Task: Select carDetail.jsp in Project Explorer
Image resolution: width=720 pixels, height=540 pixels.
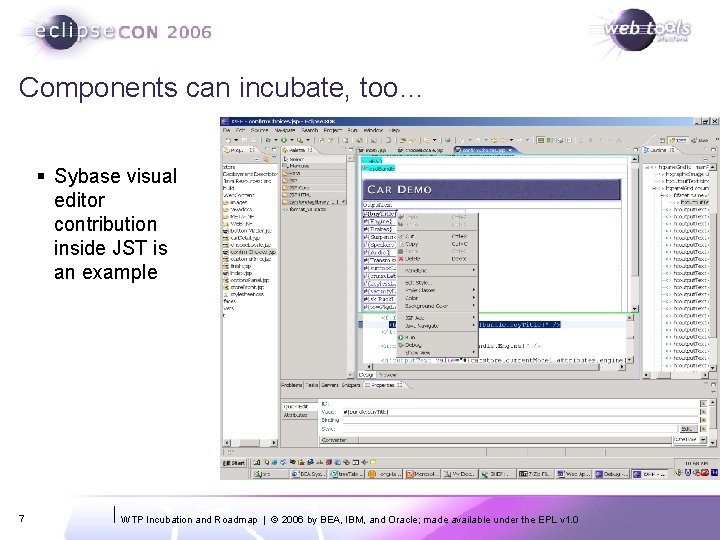Action: (242, 238)
